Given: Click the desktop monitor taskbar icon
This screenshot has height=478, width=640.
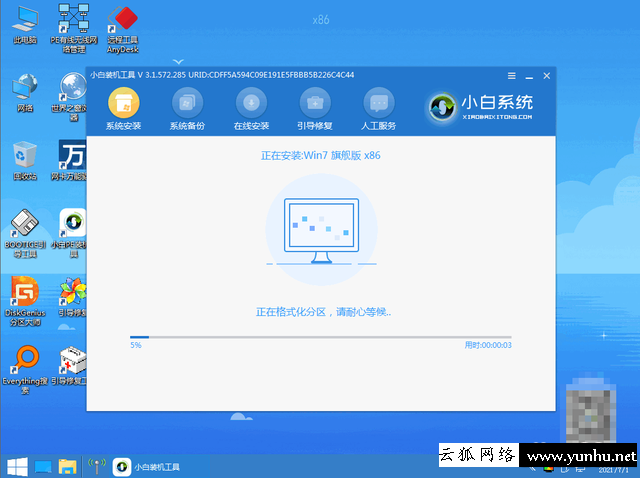Looking at the screenshot, I should click(x=43, y=467).
